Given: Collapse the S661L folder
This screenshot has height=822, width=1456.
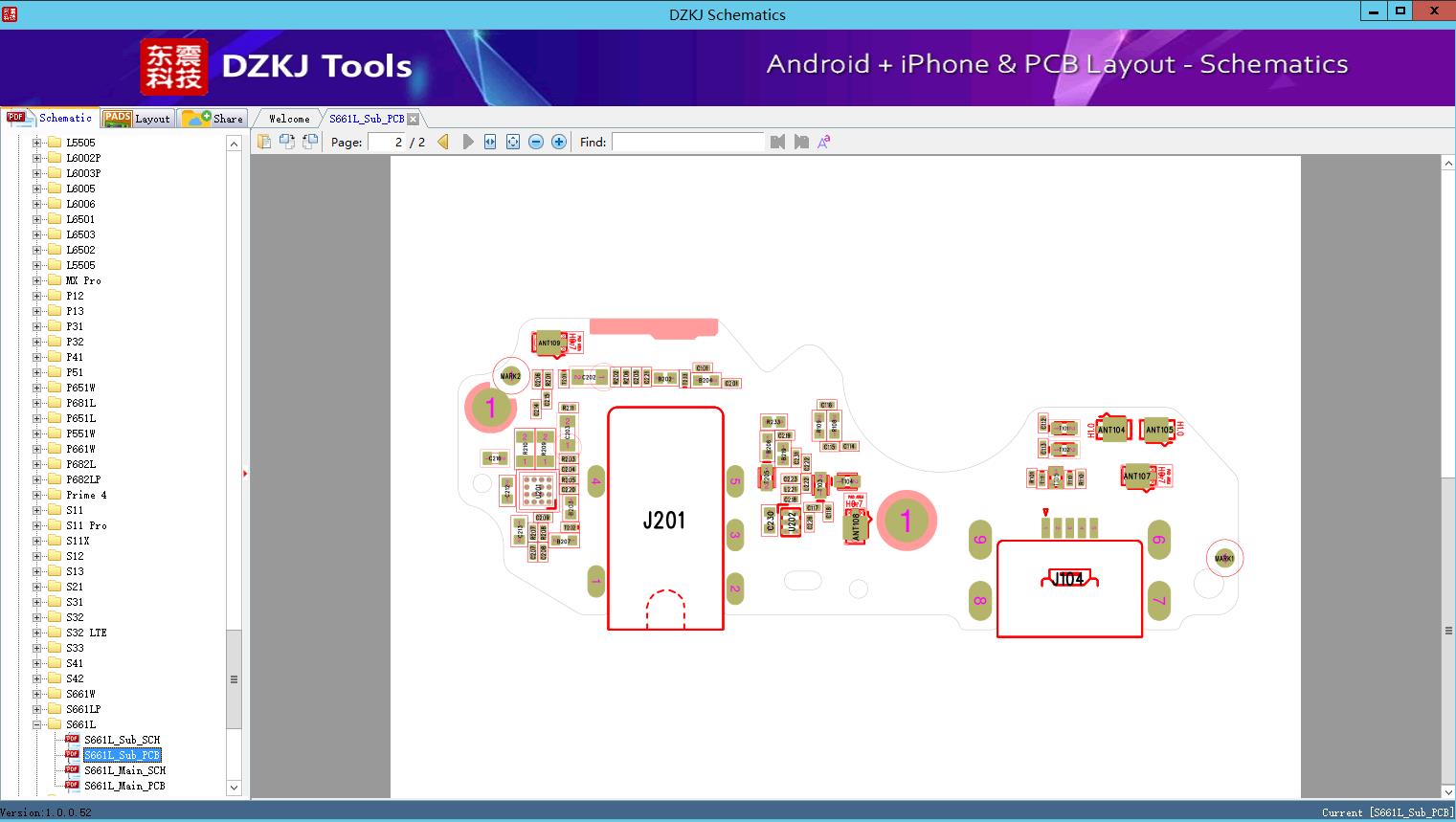Looking at the screenshot, I should tap(37, 724).
